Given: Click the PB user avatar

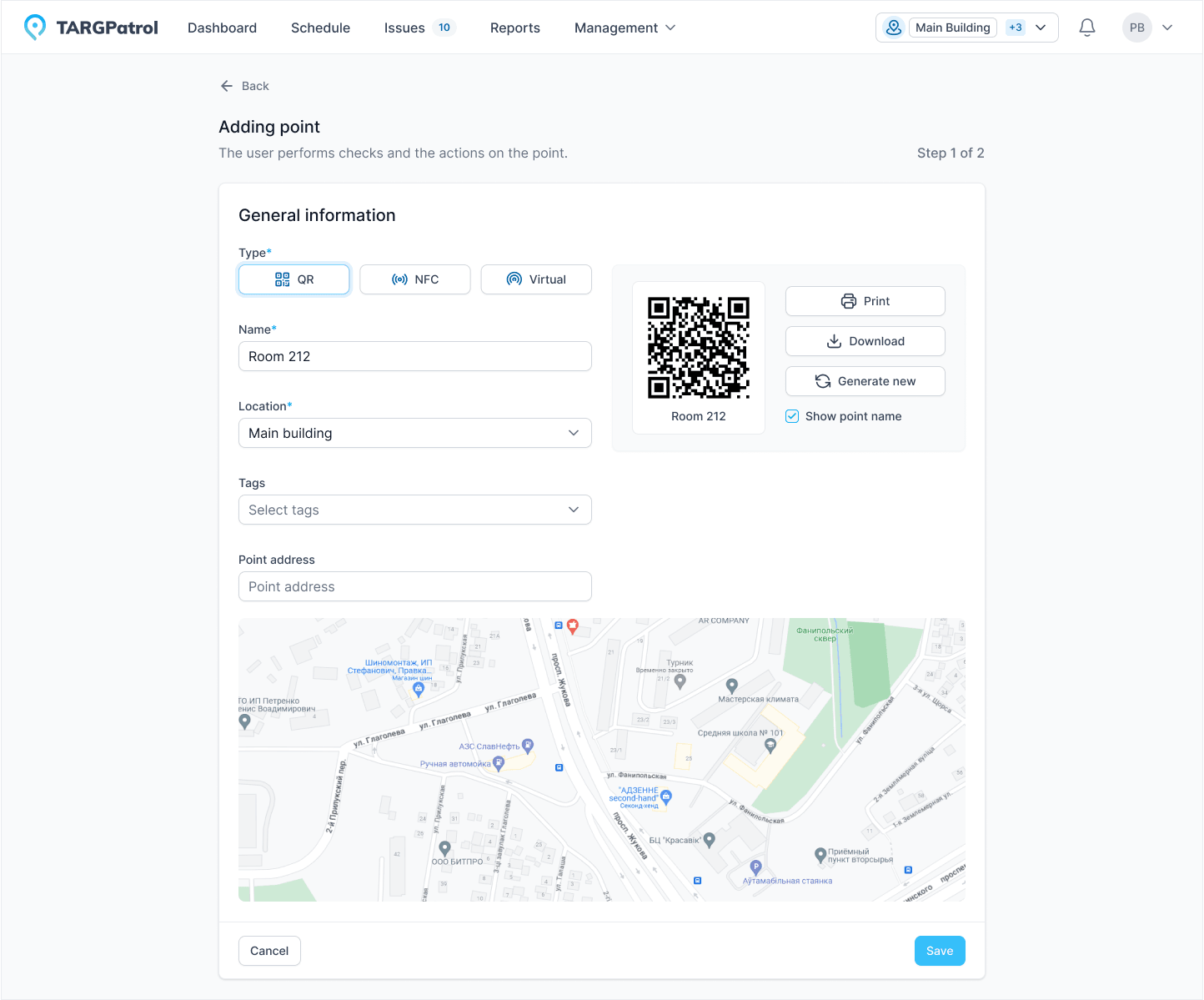Looking at the screenshot, I should pos(1136,28).
